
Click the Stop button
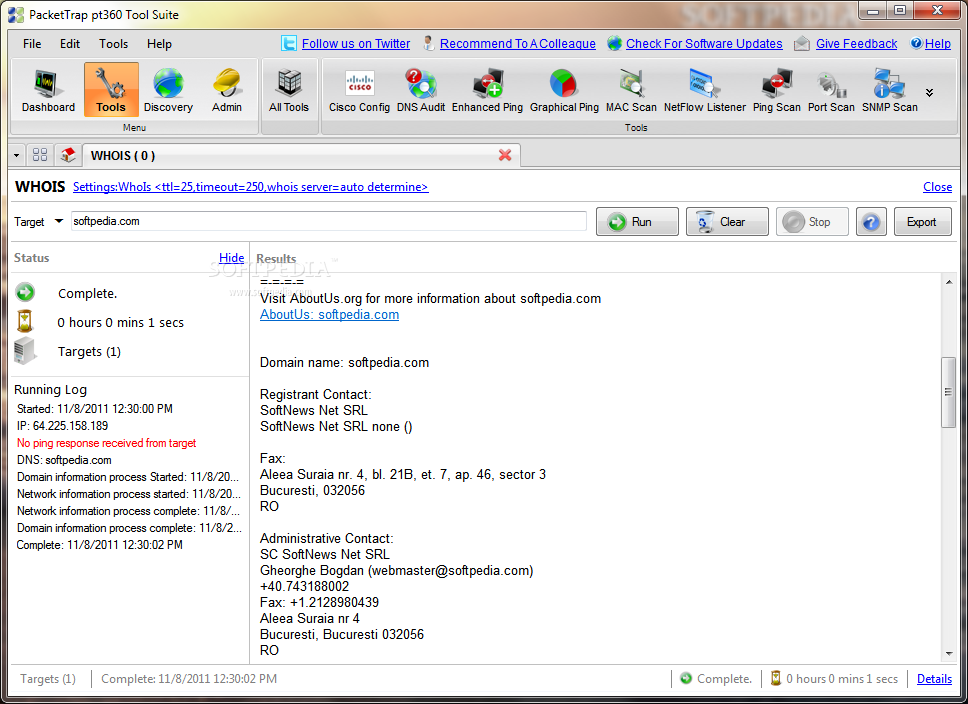tap(812, 222)
